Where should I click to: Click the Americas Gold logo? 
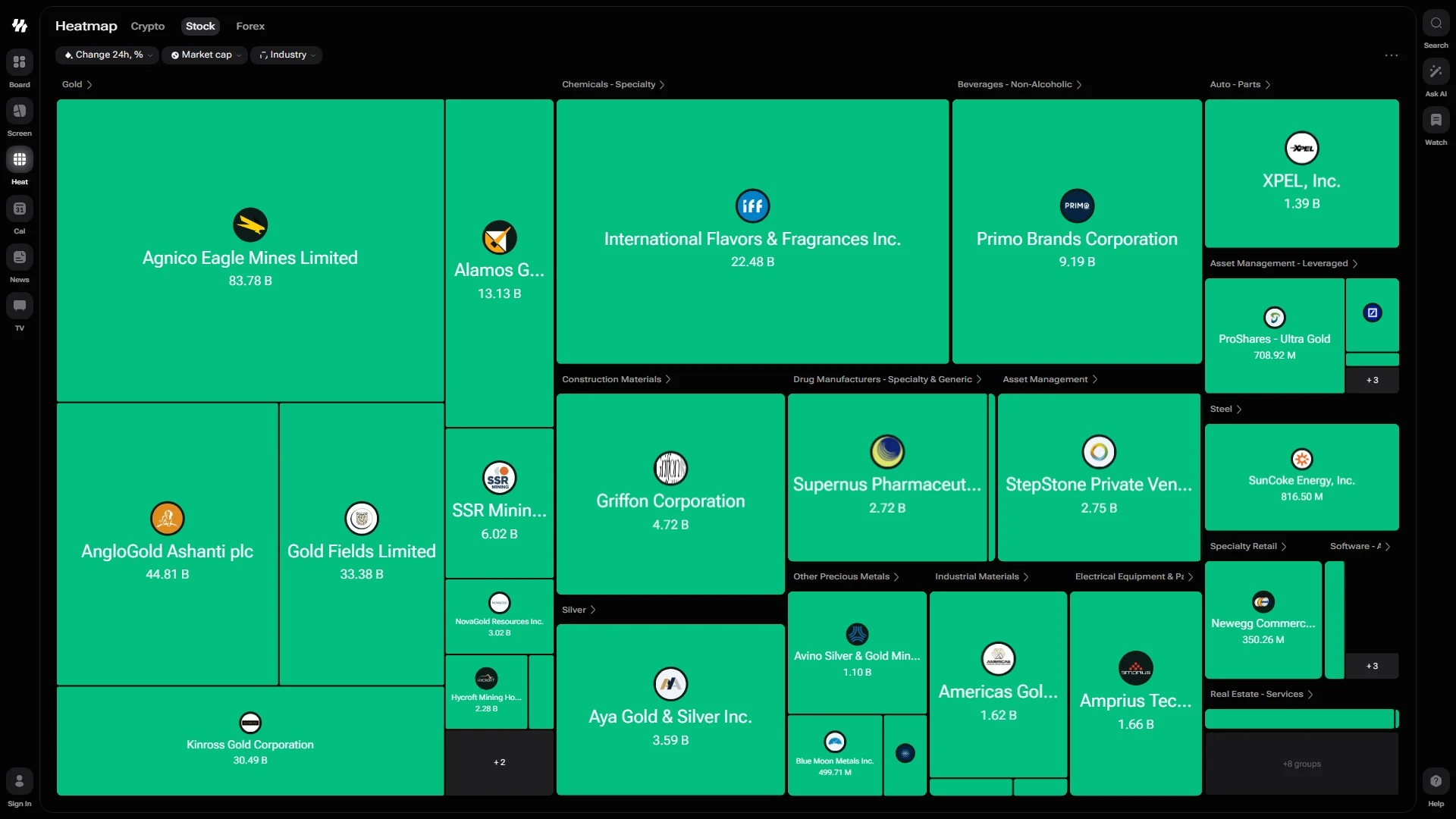[999, 659]
